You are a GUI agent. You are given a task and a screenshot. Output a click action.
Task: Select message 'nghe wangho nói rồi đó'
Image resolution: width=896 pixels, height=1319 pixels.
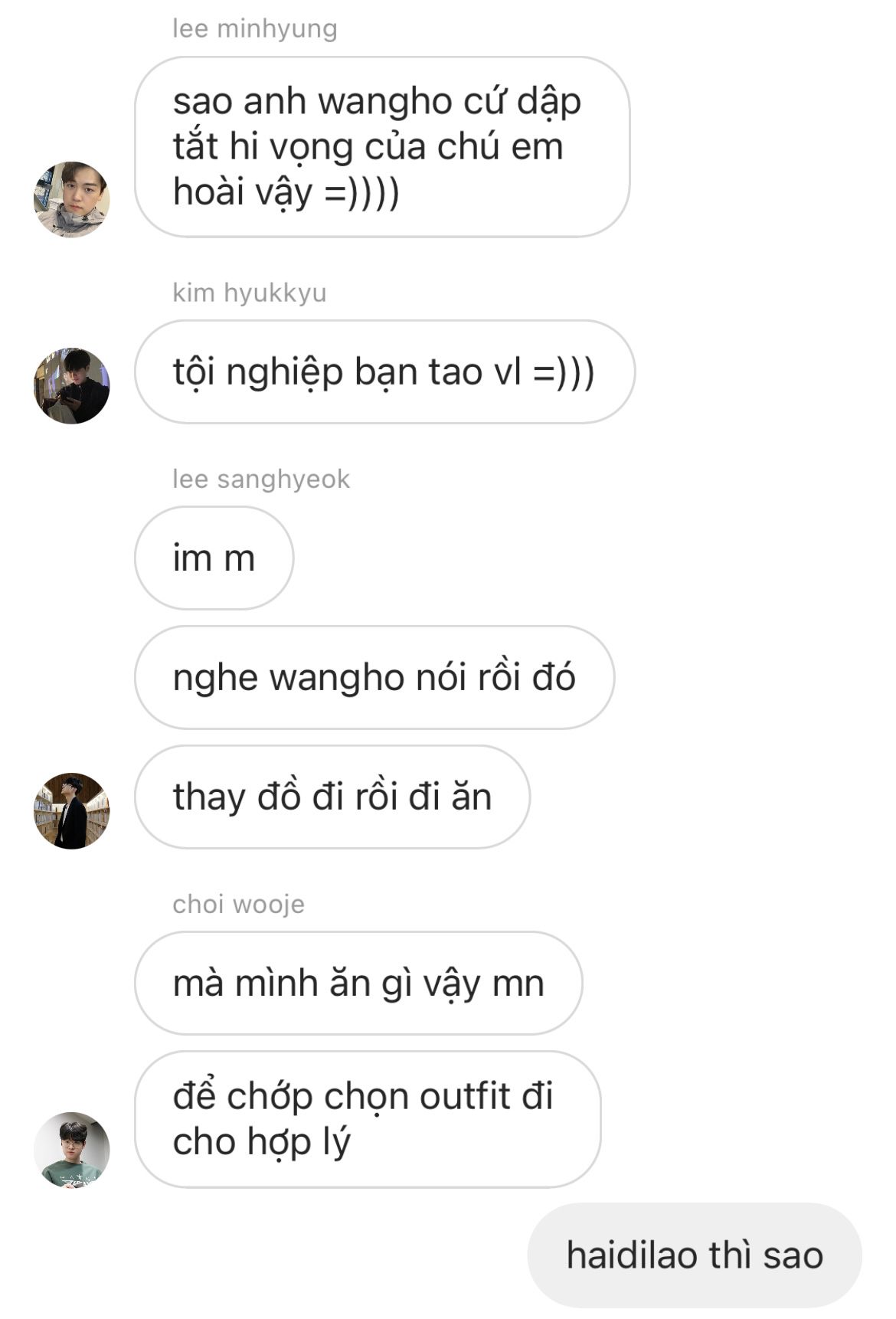point(374,677)
